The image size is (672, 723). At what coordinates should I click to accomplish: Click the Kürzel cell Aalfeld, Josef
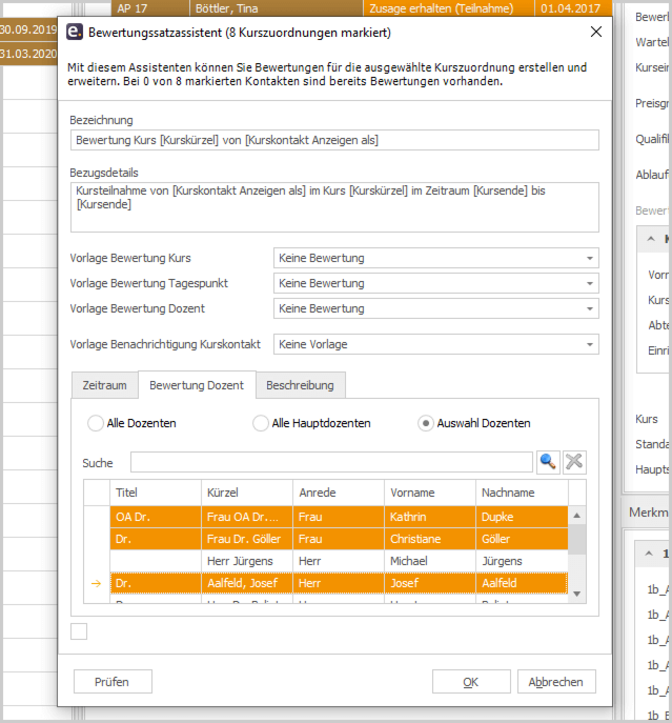247,583
